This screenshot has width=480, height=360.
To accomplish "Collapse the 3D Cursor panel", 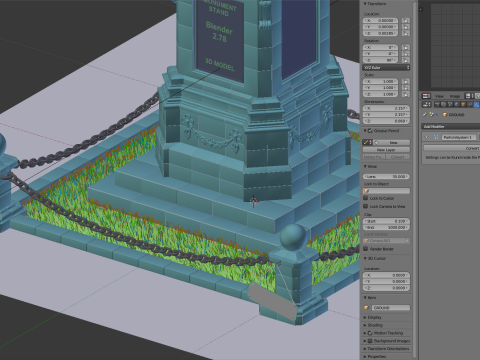I will click(365, 258).
